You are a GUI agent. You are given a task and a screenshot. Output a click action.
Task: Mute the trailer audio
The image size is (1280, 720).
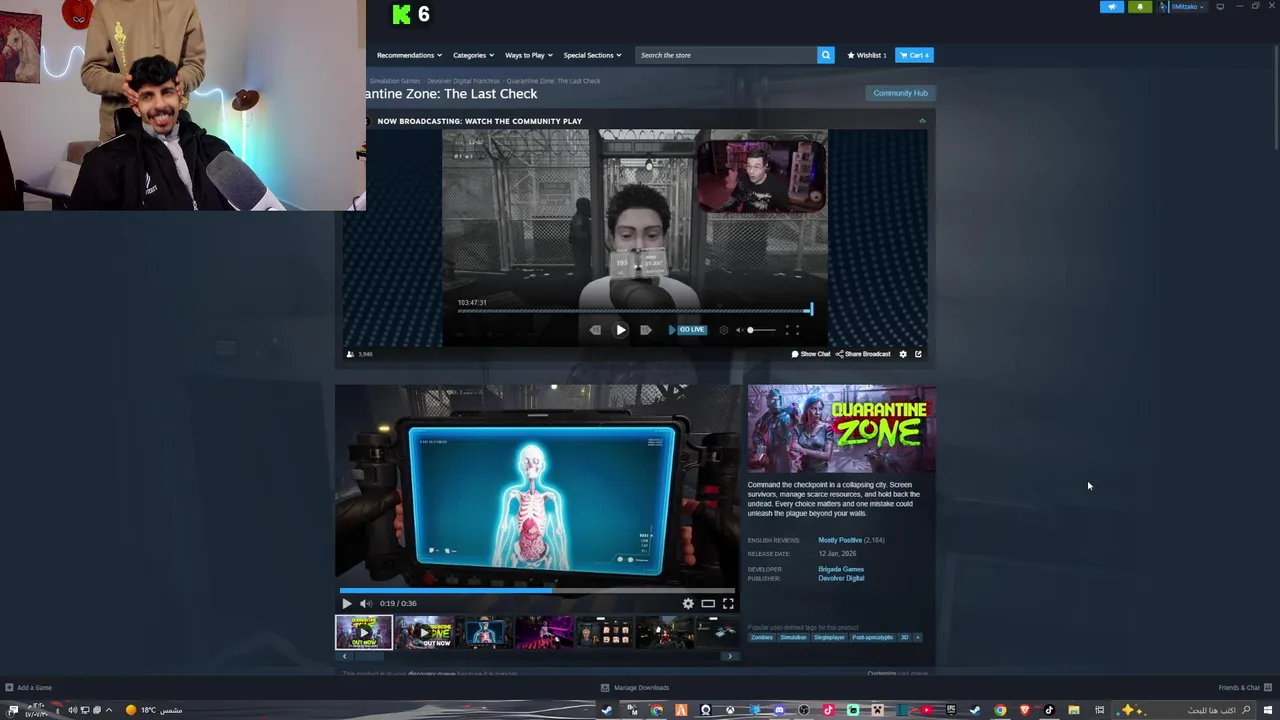click(x=365, y=603)
